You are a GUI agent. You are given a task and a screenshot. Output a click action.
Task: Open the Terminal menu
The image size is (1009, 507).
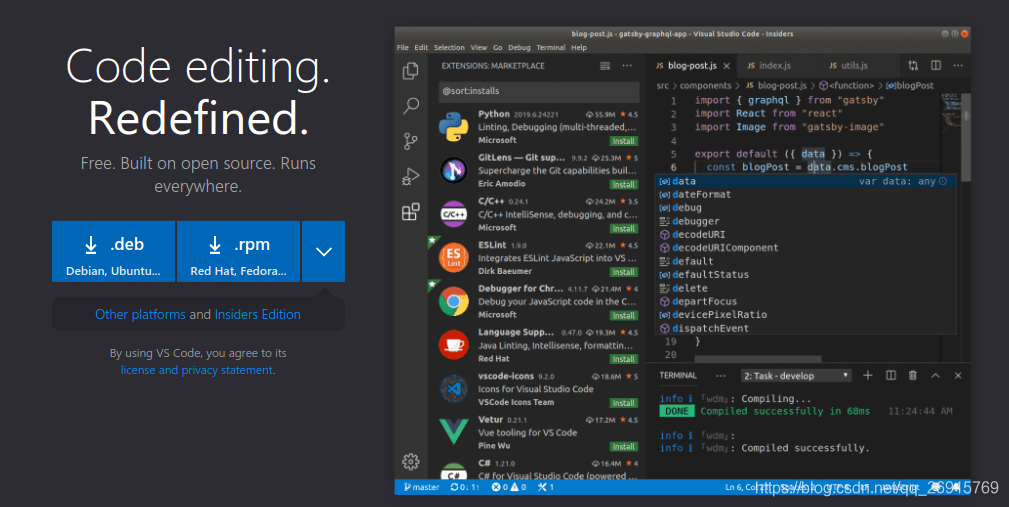pyautogui.click(x=551, y=48)
